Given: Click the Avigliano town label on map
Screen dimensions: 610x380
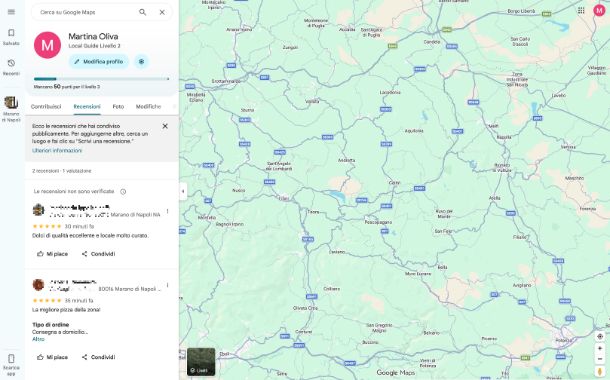Looking at the screenshot, I should click(x=522, y=285).
